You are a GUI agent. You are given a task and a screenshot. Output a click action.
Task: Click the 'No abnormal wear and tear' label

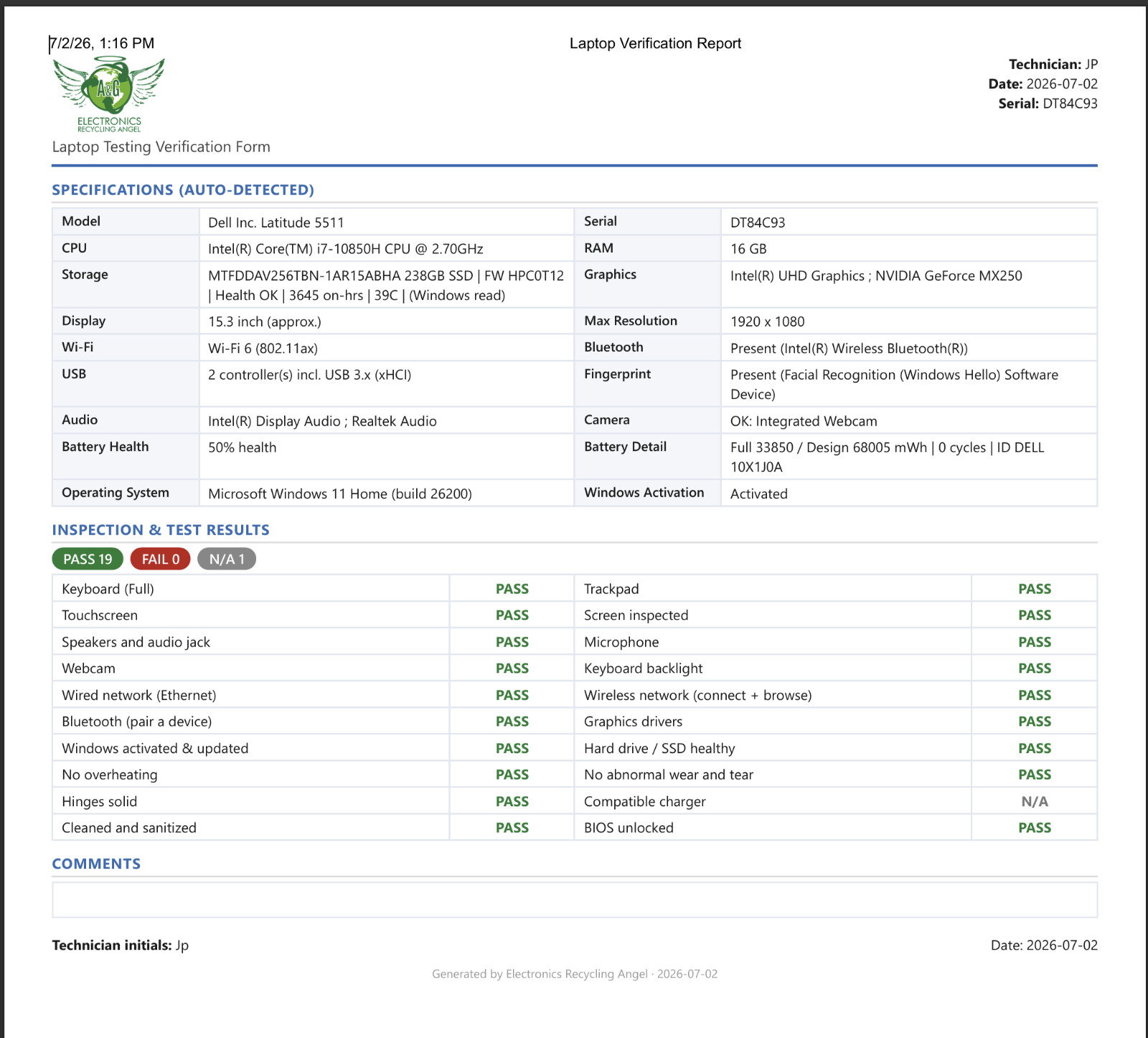(x=669, y=775)
